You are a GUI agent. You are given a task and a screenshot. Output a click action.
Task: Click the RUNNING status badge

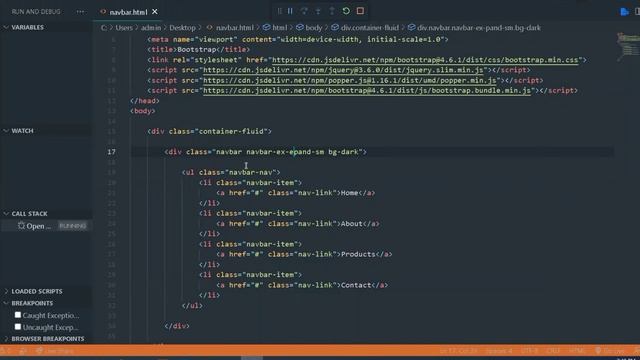tap(73, 226)
